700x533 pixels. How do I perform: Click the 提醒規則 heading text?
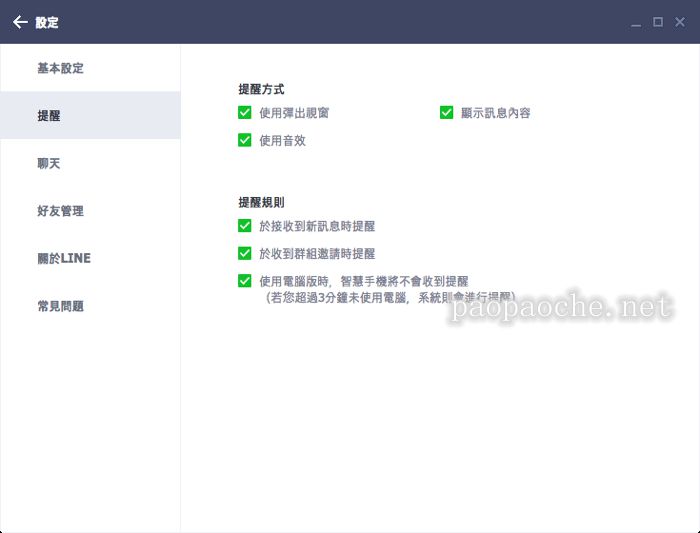click(261, 203)
